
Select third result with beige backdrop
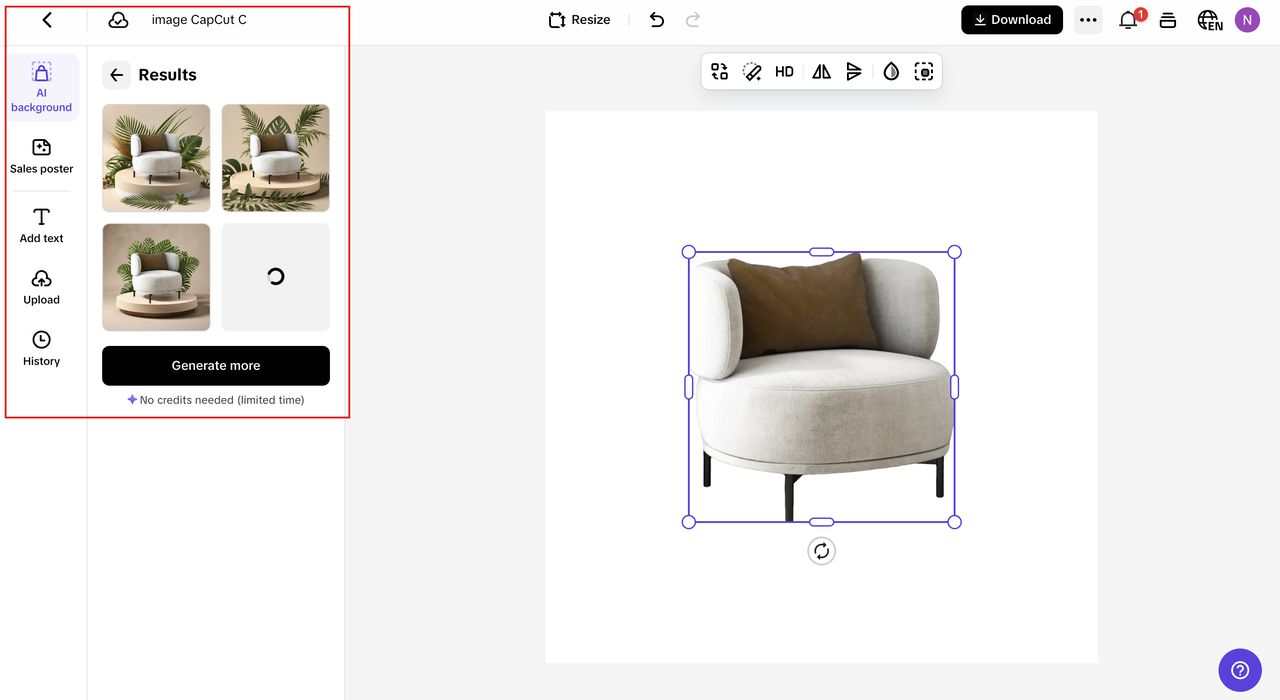pos(156,277)
